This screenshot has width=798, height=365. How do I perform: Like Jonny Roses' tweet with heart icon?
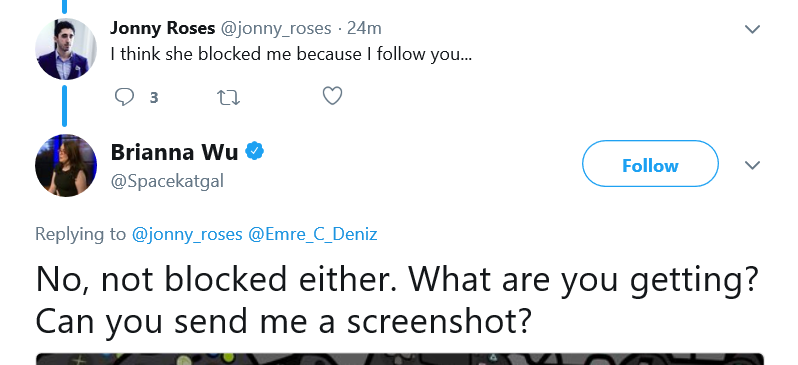click(x=332, y=96)
